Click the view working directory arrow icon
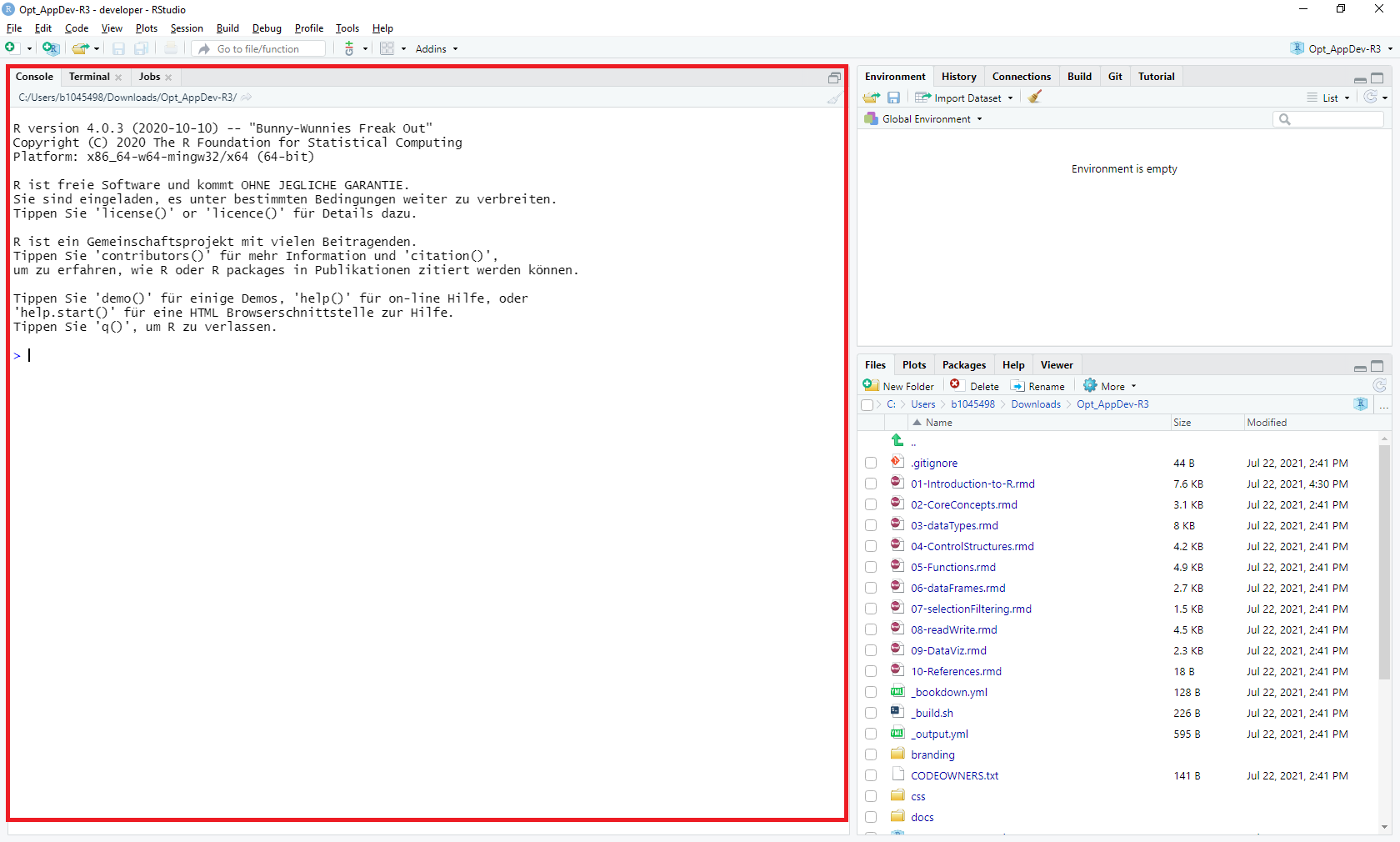This screenshot has height=842, width=1400. tap(247, 98)
